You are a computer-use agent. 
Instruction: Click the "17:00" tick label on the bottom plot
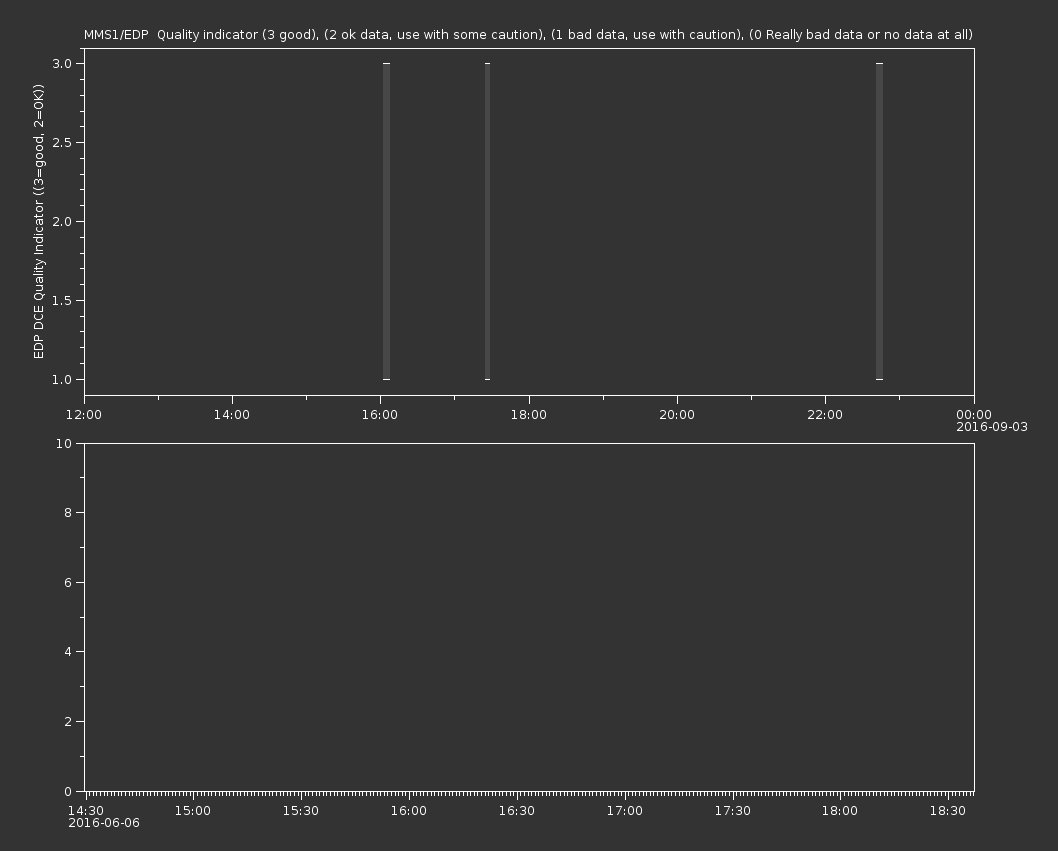click(625, 811)
